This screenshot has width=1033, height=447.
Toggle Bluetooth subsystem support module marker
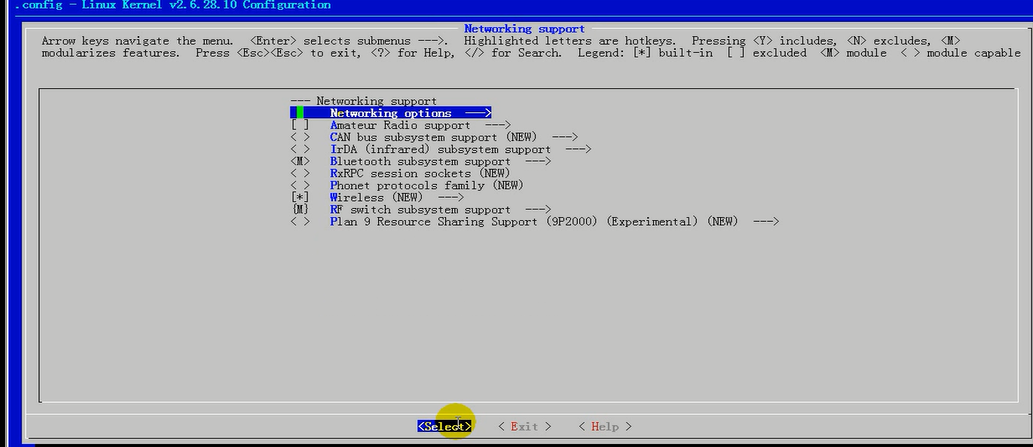tap(300, 161)
